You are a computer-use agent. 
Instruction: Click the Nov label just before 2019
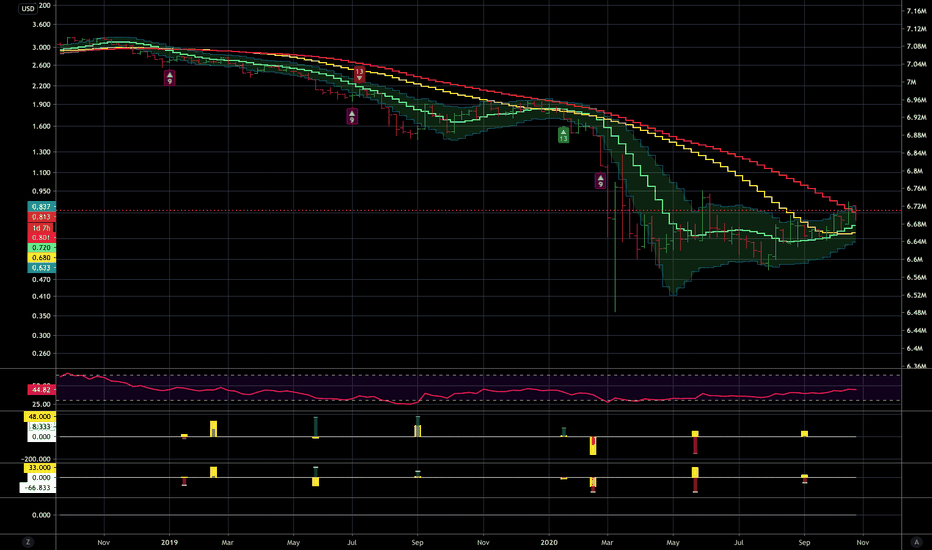click(103, 542)
